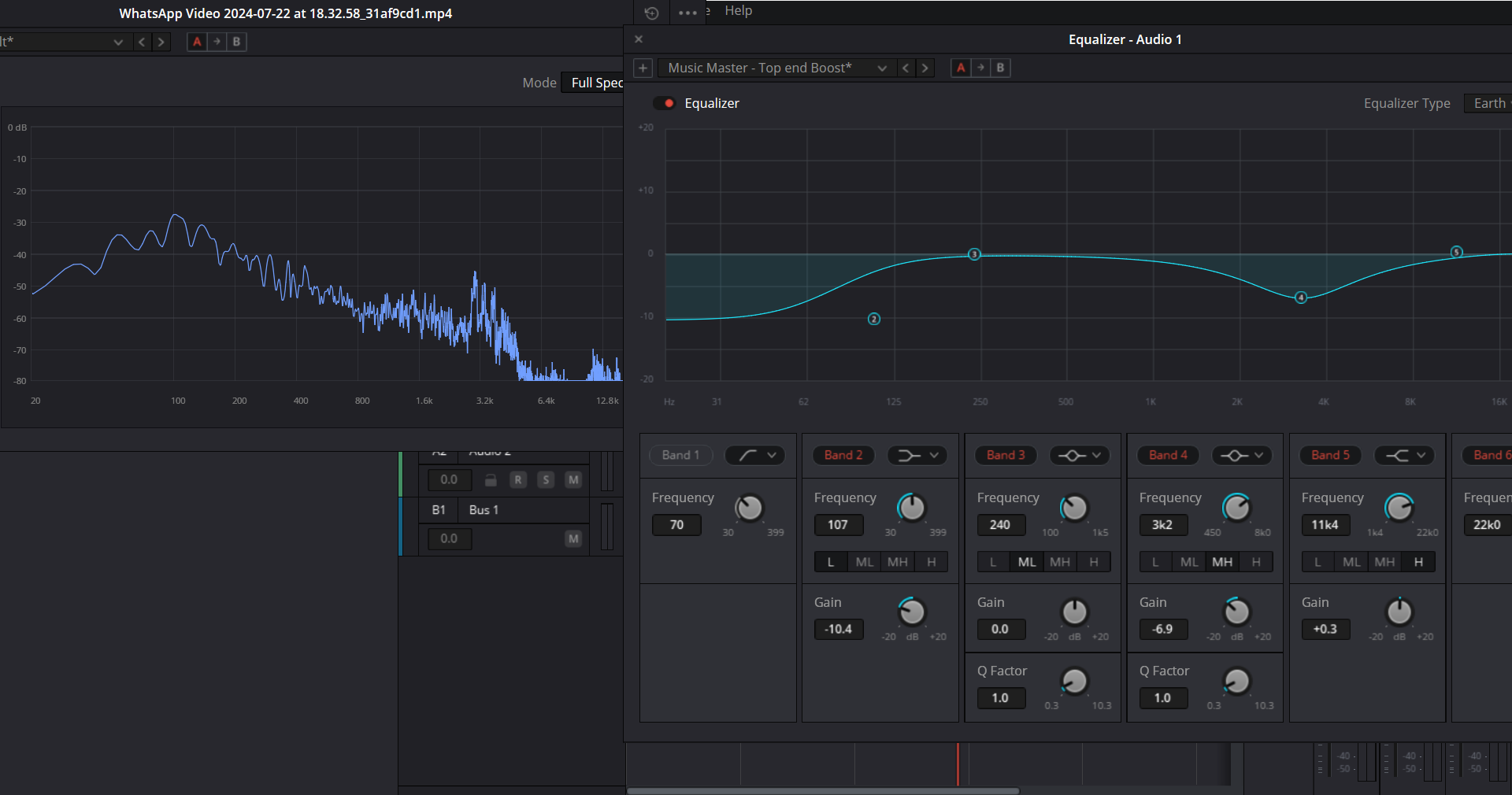The height and width of the screenshot is (795, 1512).
Task: Disable Band 6
Action: click(1488, 455)
